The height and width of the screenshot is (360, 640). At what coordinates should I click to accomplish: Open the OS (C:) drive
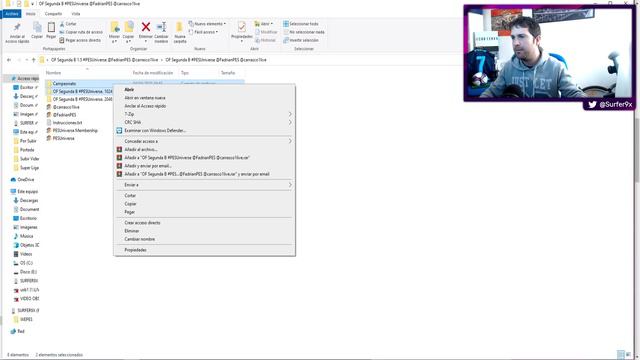coord(23,263)
